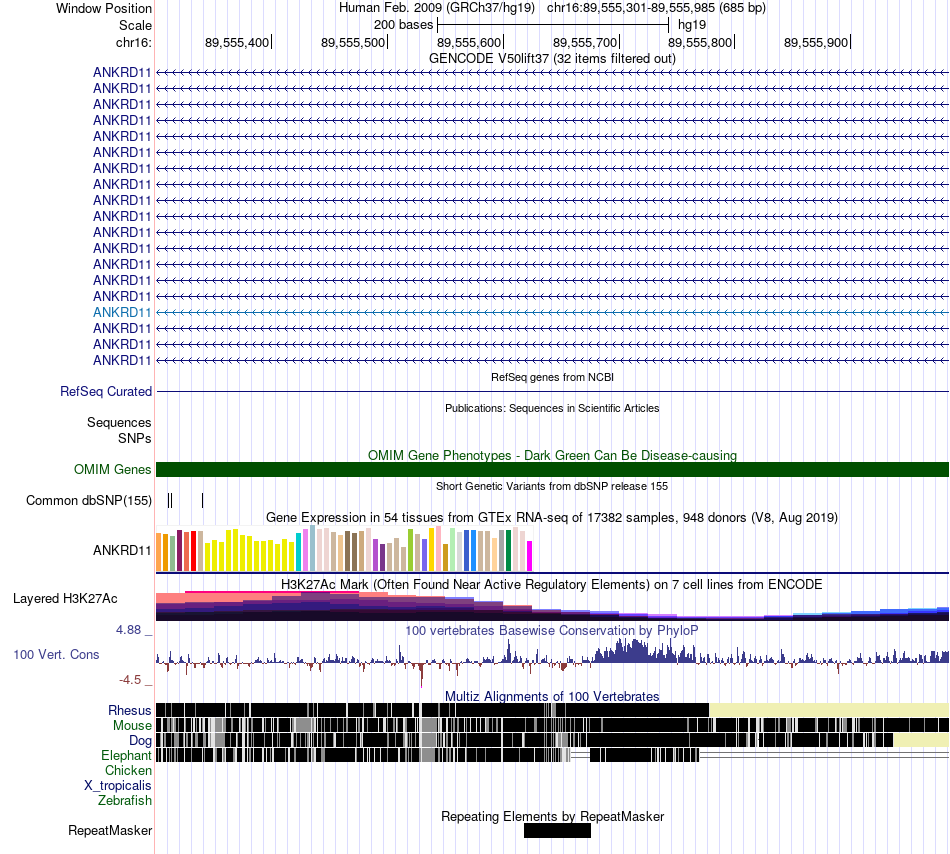Image resolution: width=950 pixels, height=854 pixels.
Task: Click the hg19 label beside the scale bar
Action: coord(692,25)
